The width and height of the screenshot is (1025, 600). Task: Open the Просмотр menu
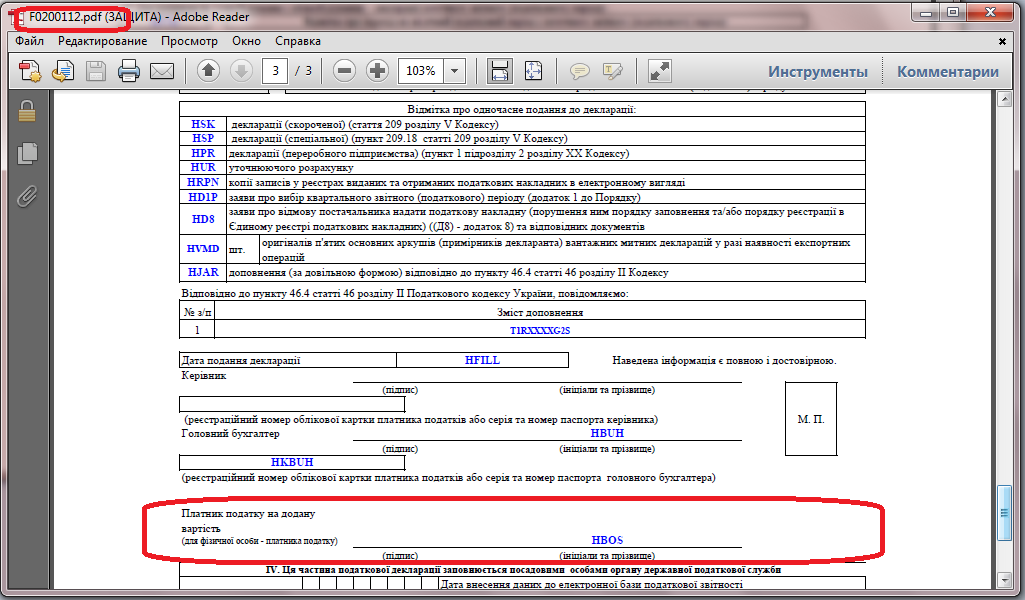click(x=189, y=41)
